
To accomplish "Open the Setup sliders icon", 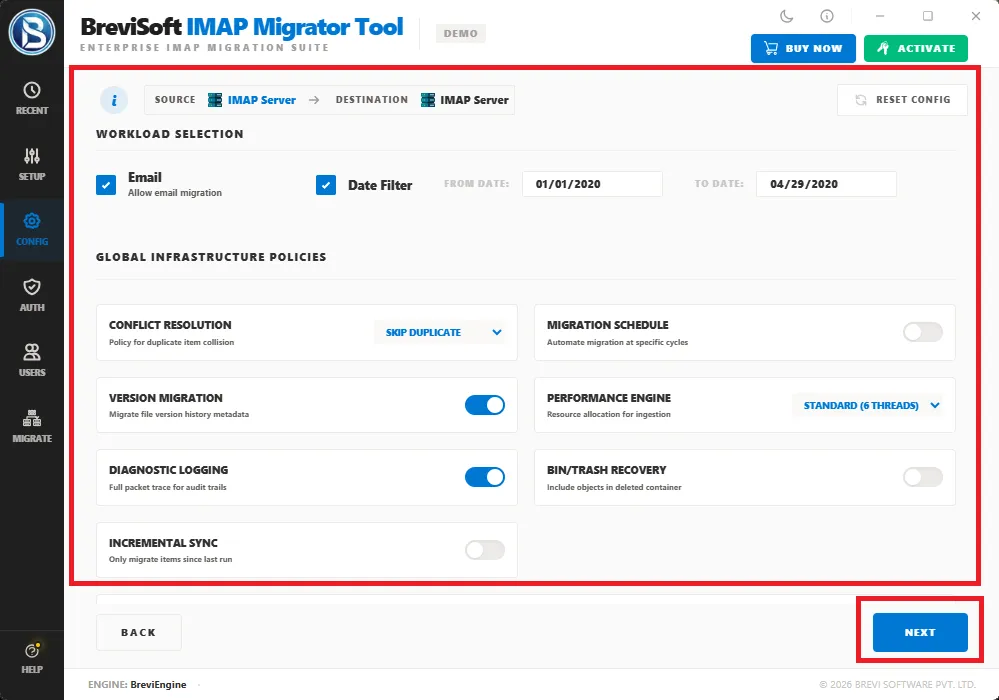I will [32, 156].
